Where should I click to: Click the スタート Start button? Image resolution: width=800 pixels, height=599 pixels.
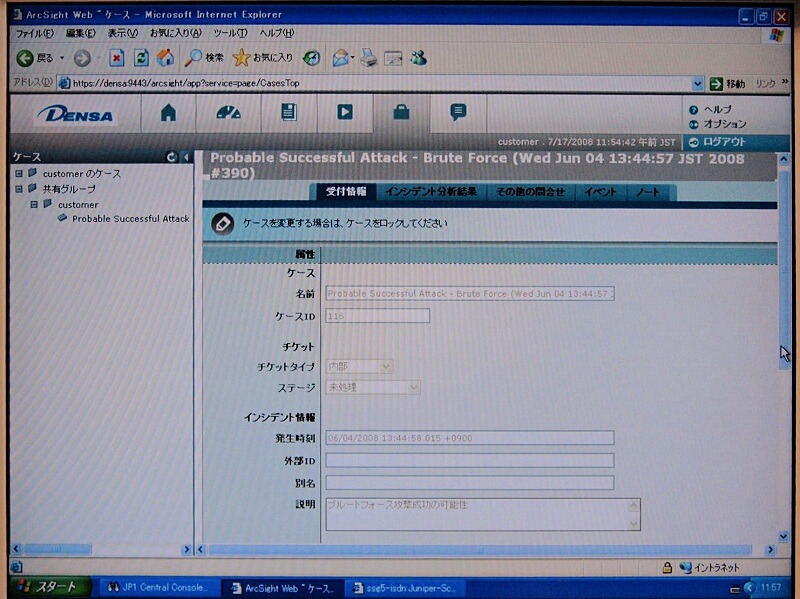pyautogui.click(x=50, y=588)
